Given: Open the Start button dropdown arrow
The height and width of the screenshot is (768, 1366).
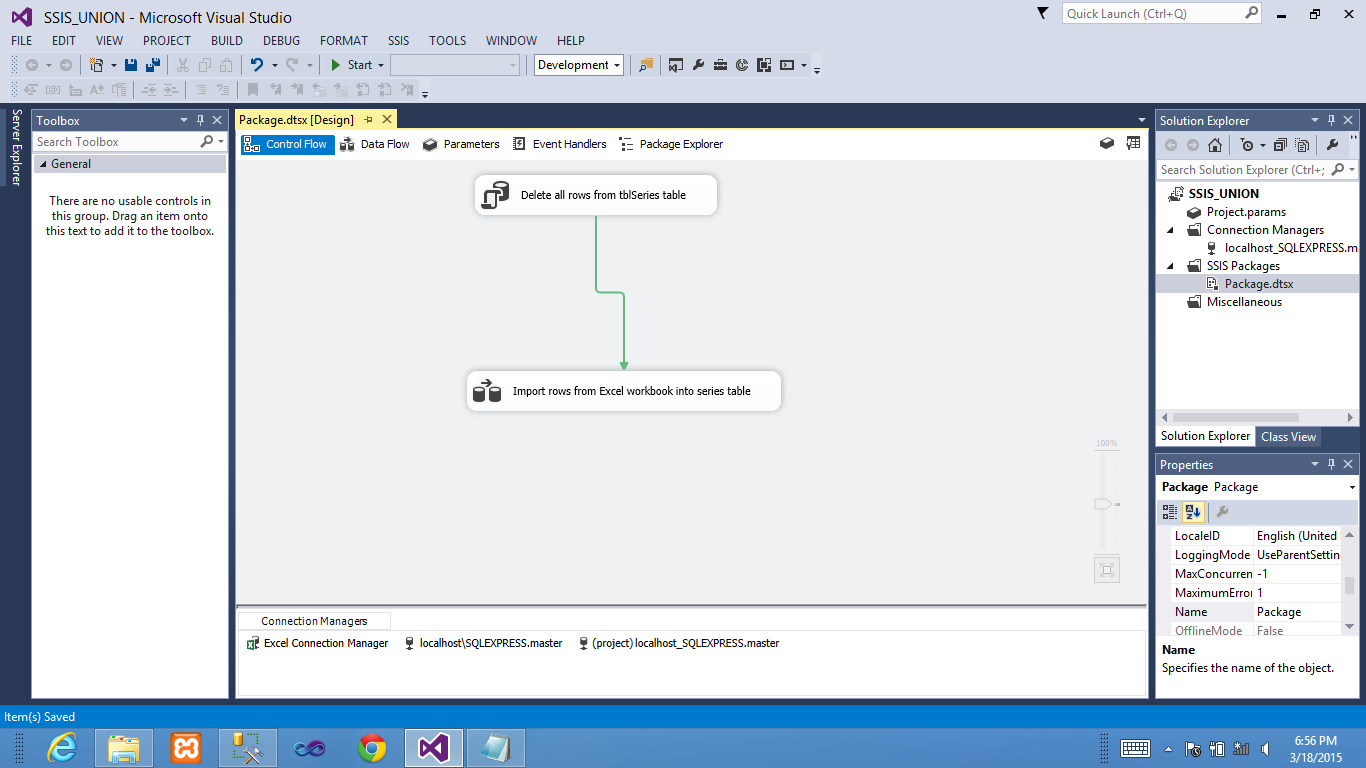Looking at the screenshot, I should point(381,65).
